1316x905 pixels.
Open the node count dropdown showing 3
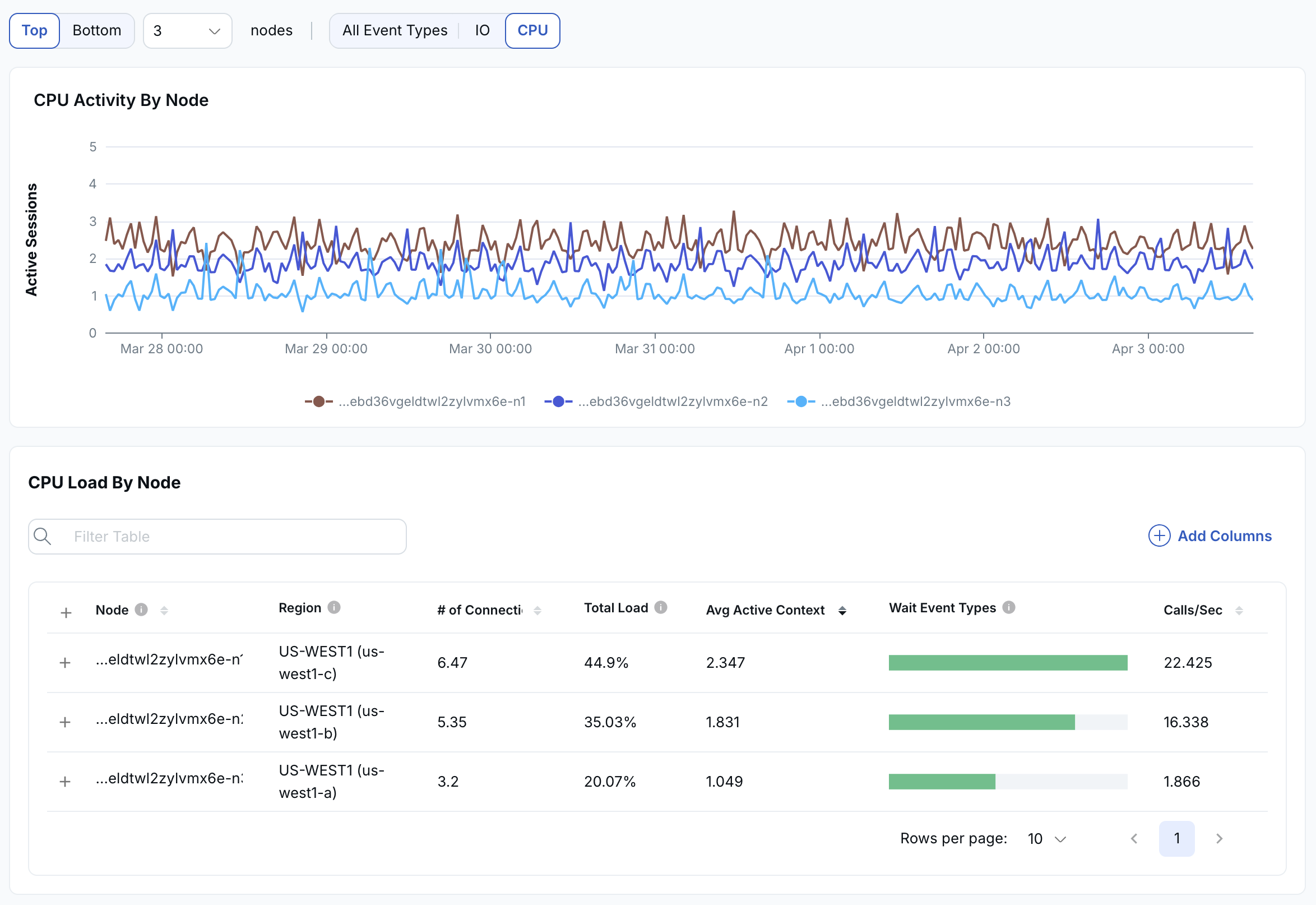[187, 31]
